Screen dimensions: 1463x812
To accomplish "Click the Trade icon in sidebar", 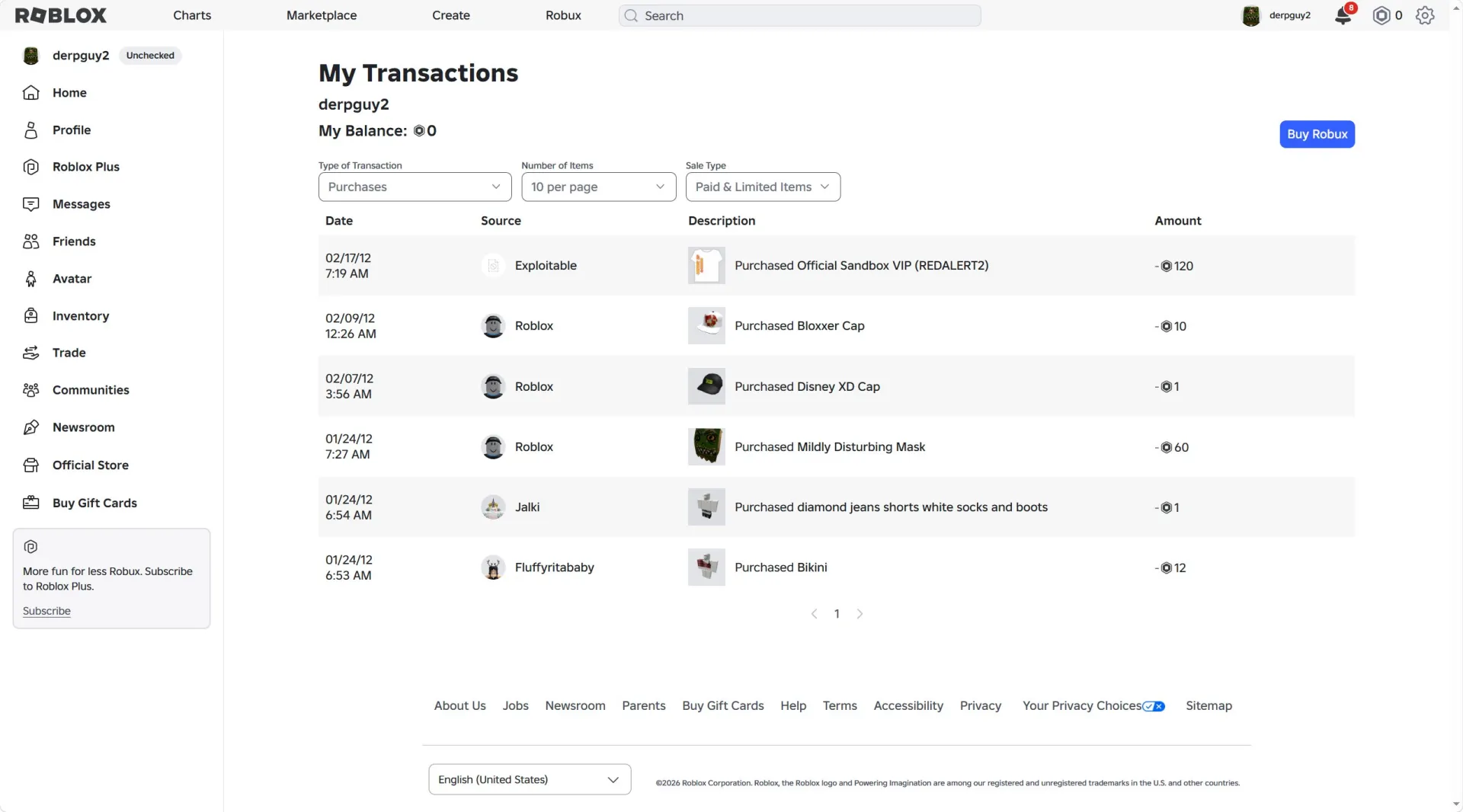I will click(x=31, y=353).
